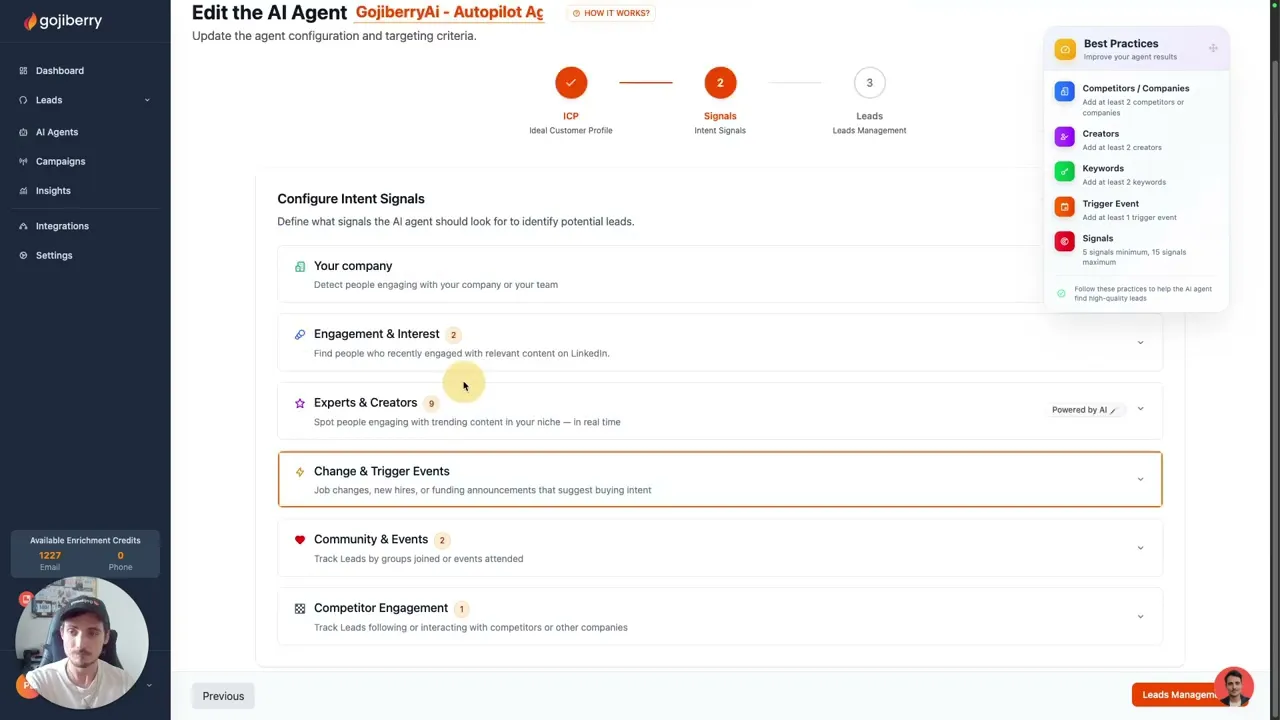1280x720 pixels.
Task: Open the support chat avatar
Action: click(1233, 687)
